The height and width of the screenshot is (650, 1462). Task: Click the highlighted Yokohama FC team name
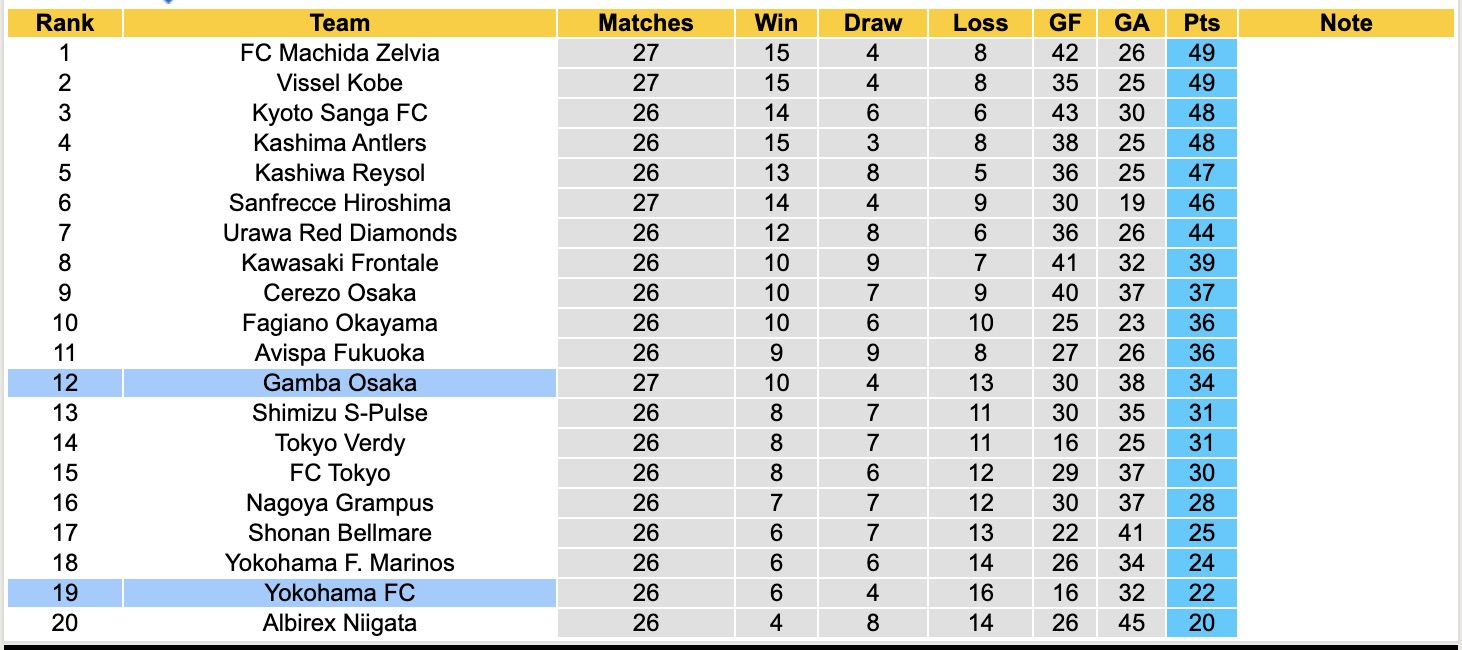pyautogui.click(x=340, y=593)
